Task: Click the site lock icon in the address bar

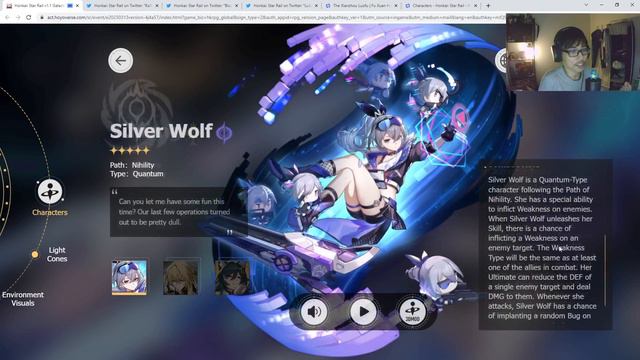Action: (41, 18)
